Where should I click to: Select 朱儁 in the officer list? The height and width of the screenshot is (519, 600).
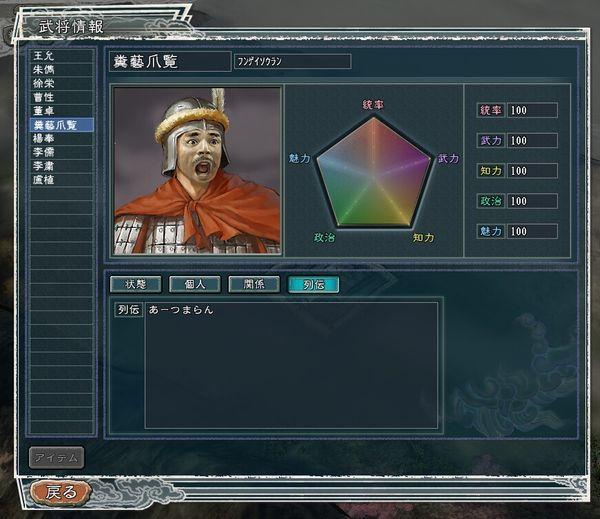(61, 70)
